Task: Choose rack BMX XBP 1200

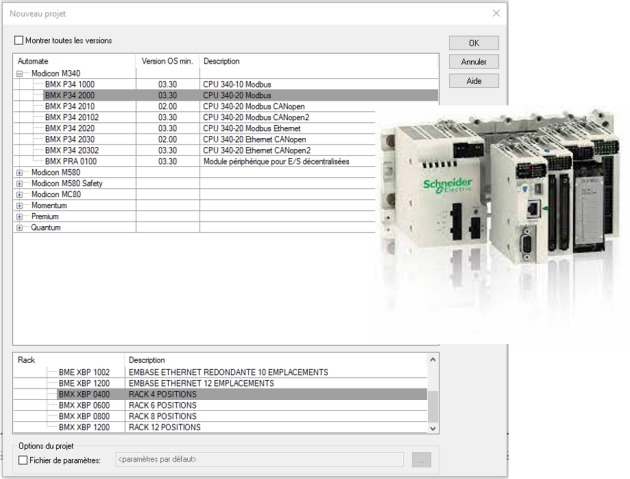Action: click(x=84, y=427)
